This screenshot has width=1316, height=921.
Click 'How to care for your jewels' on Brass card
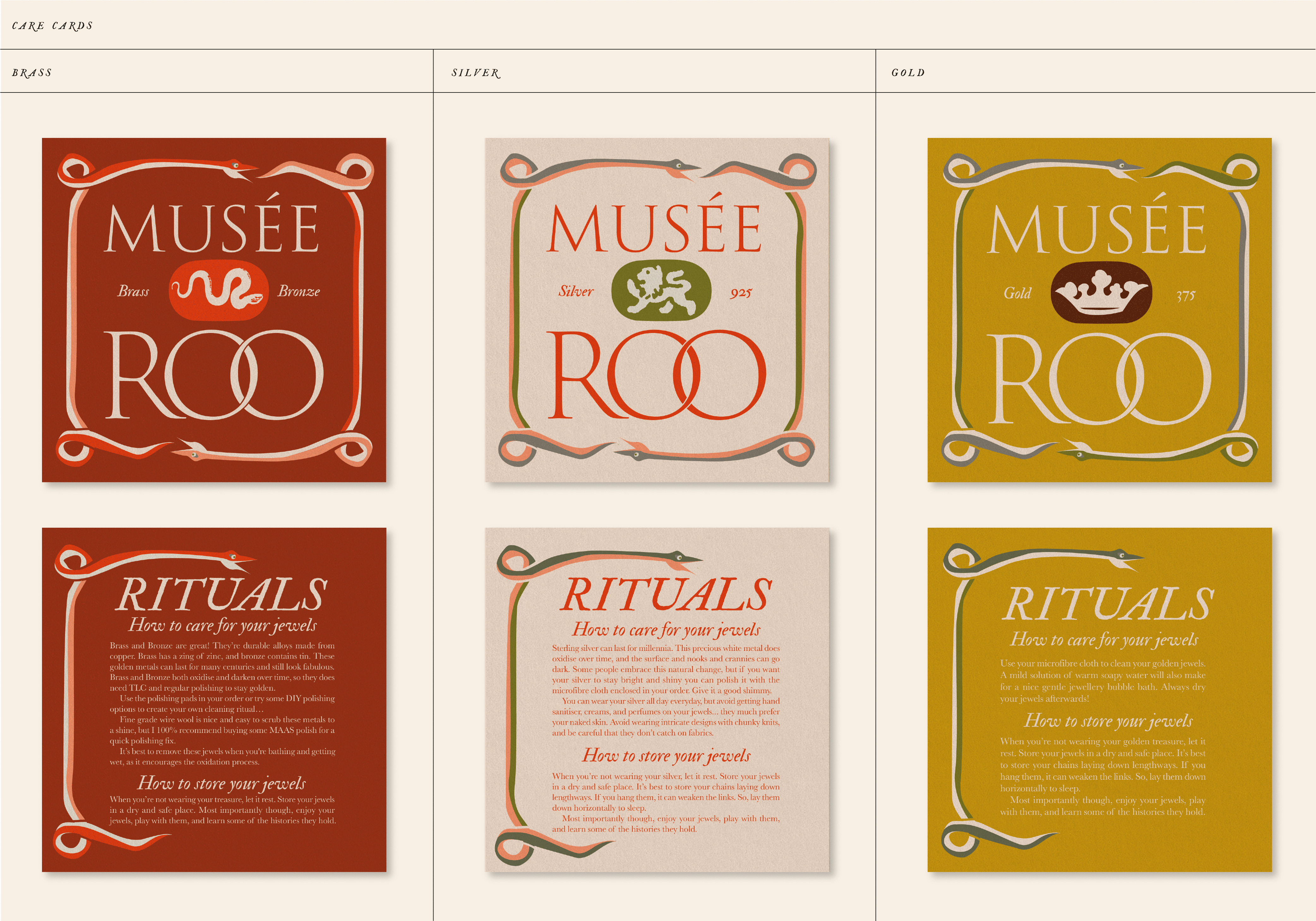pos(222,625)
